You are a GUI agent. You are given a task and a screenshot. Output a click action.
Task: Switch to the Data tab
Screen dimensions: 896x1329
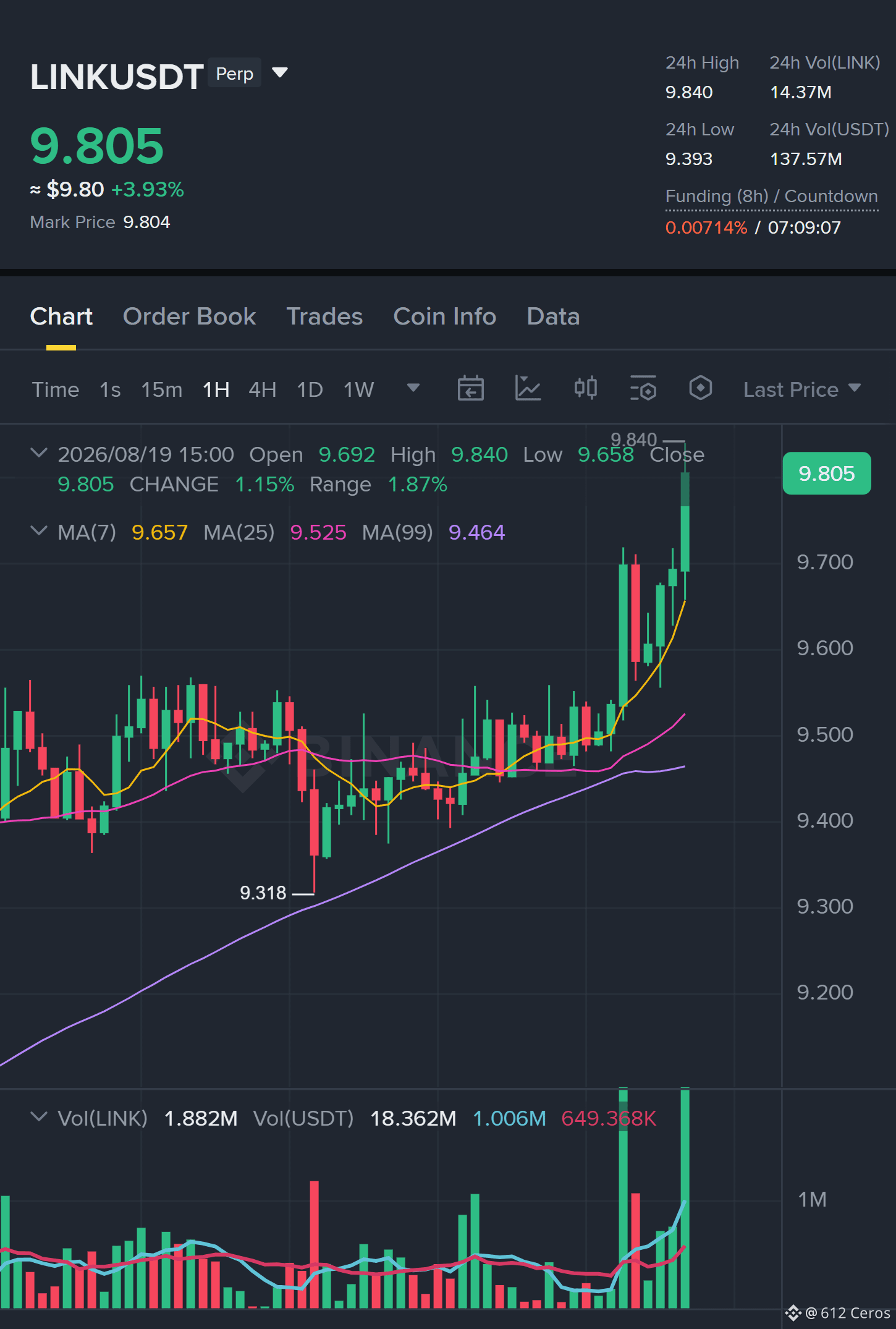tap(553, 316)
